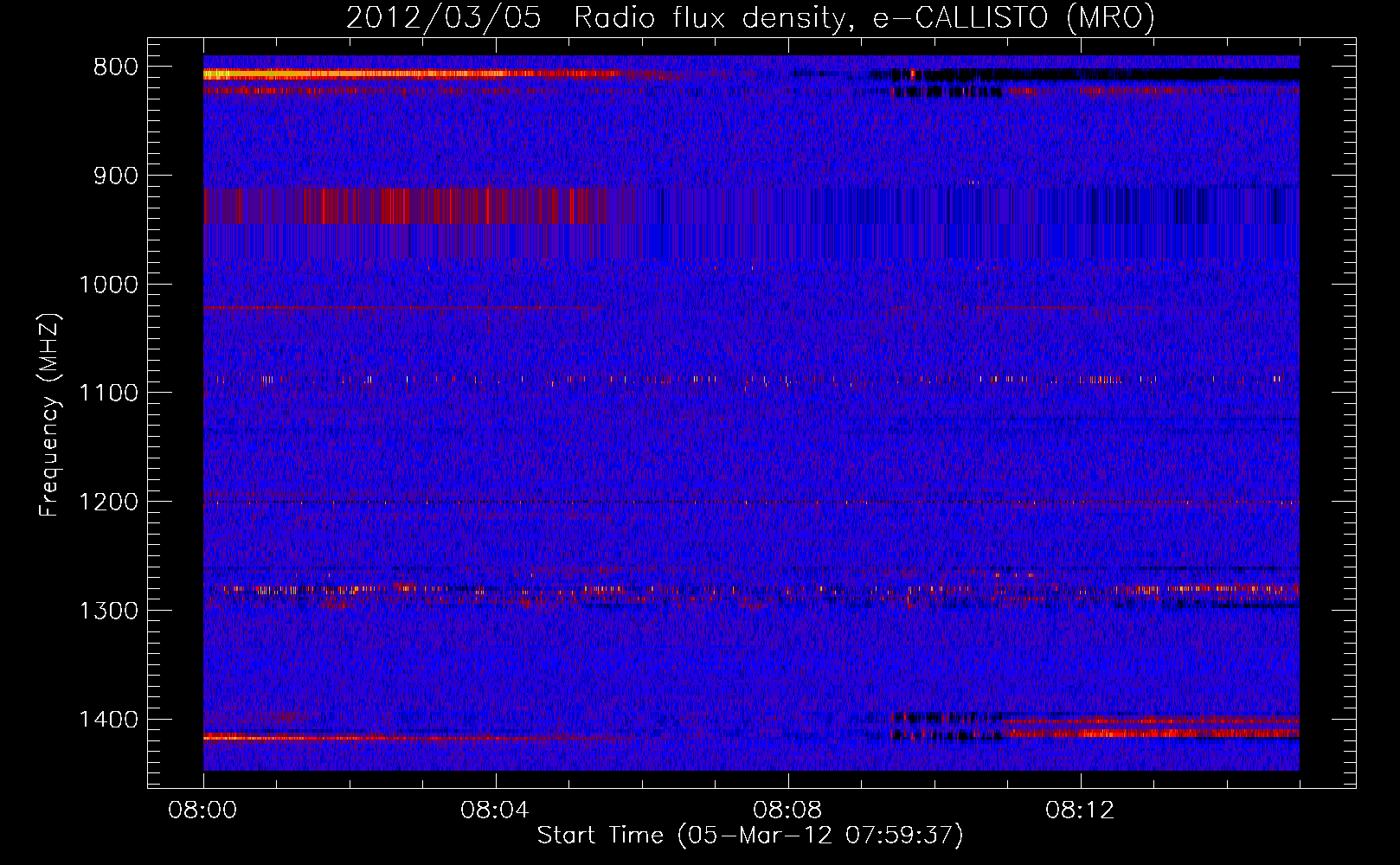Click the 08:08 time tick label
The image size is (1400, 865).
[788, 811]
